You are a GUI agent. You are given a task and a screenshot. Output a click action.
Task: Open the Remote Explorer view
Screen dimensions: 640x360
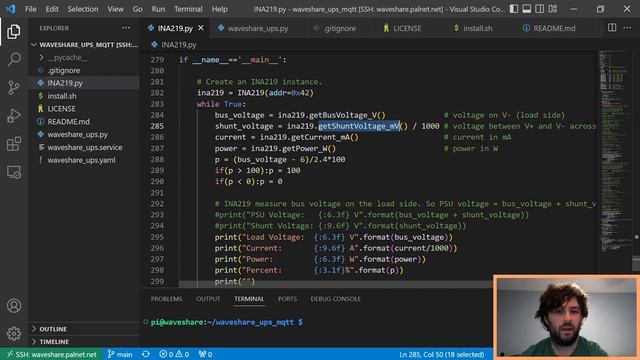pyautogui.click(x=13, y=172)
